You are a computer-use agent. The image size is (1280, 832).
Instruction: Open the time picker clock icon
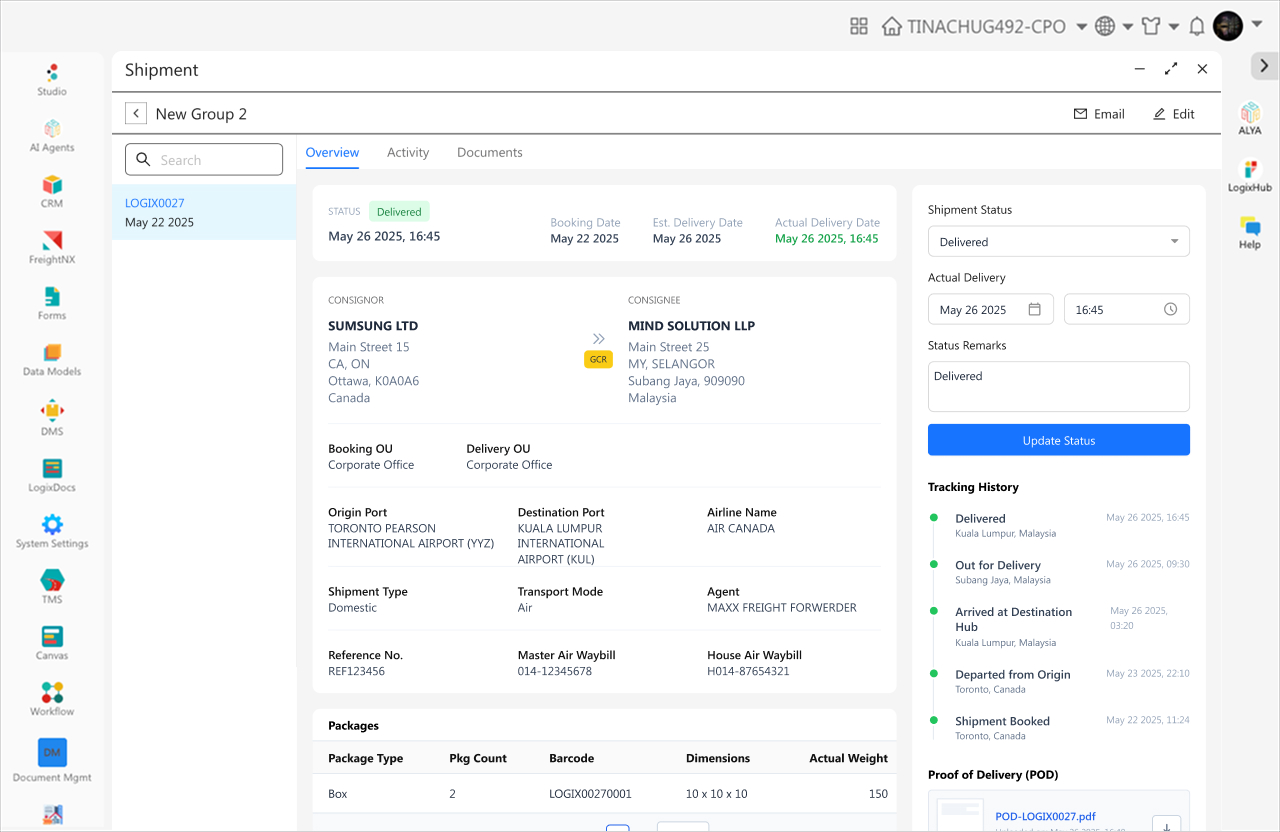click(1171, 309)
